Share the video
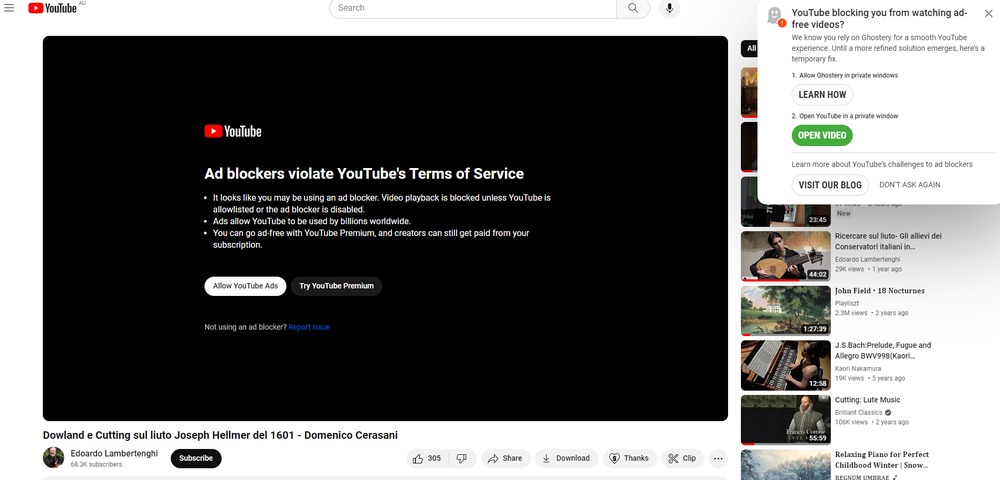The height and width of the screenshot is (480, 1000). [x=505, y=458]
